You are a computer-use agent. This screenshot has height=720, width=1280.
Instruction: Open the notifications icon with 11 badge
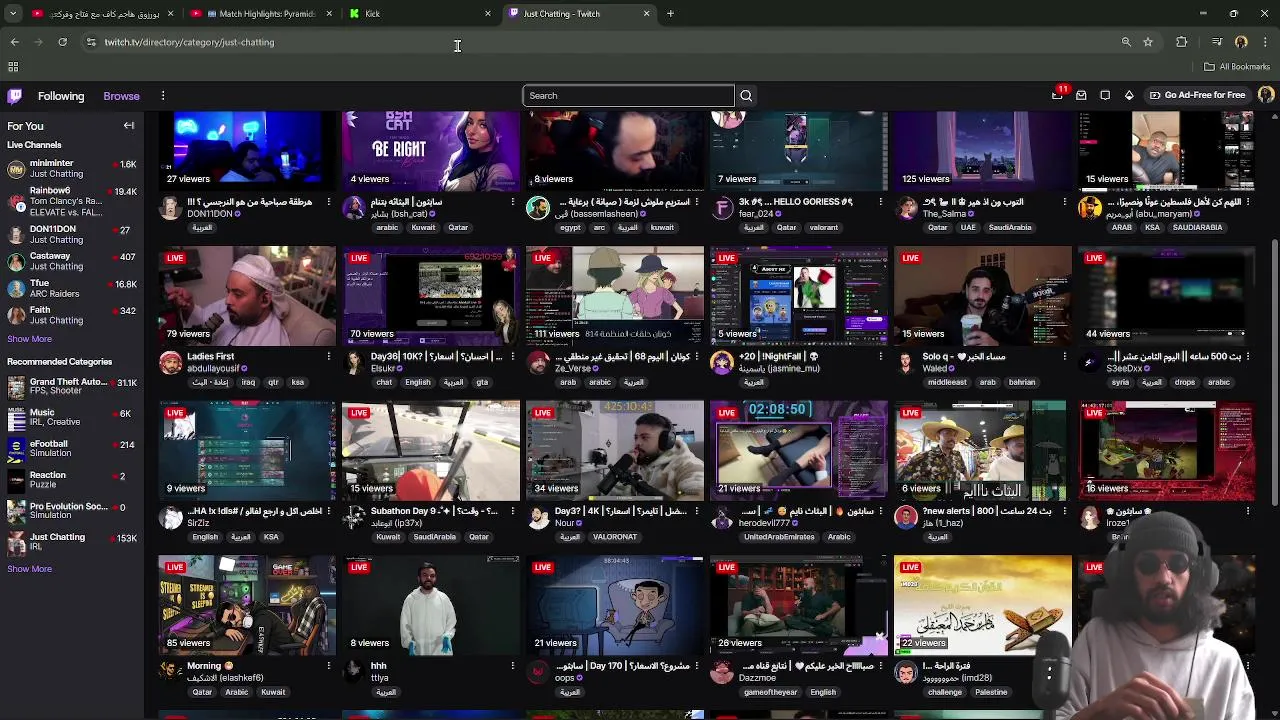[1058, 94]
